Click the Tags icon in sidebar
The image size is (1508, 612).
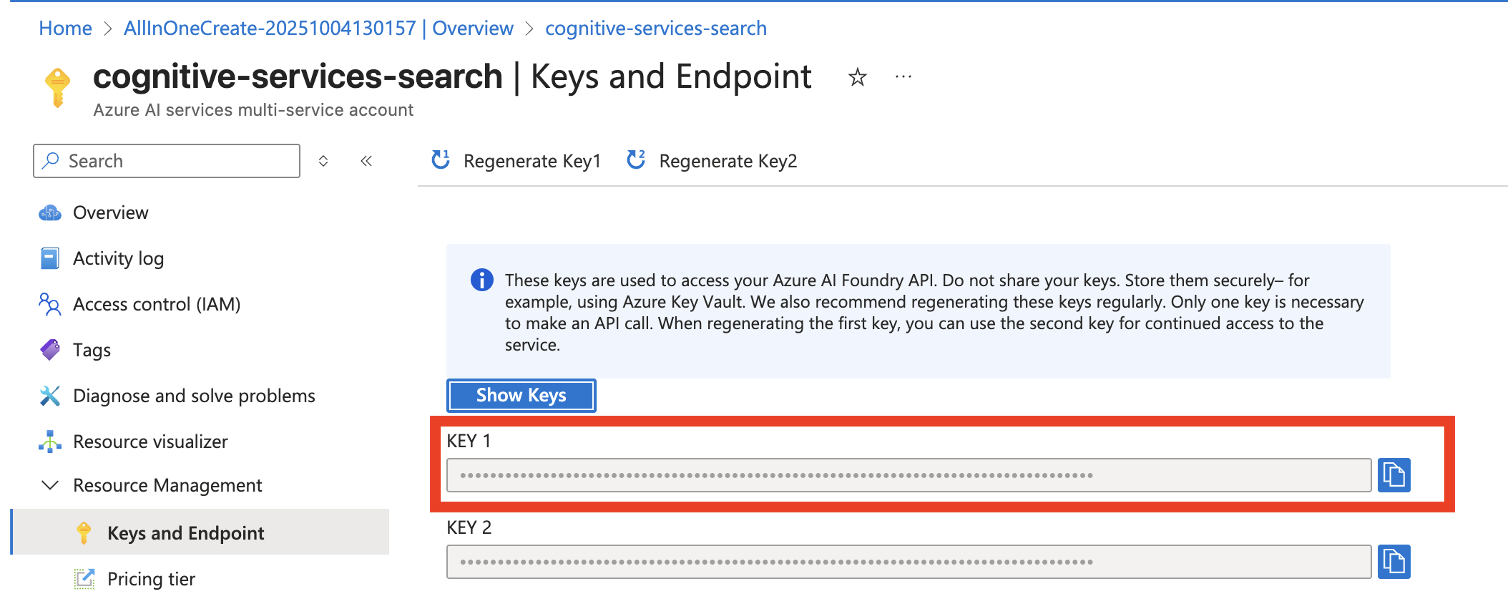coord(50,350)
